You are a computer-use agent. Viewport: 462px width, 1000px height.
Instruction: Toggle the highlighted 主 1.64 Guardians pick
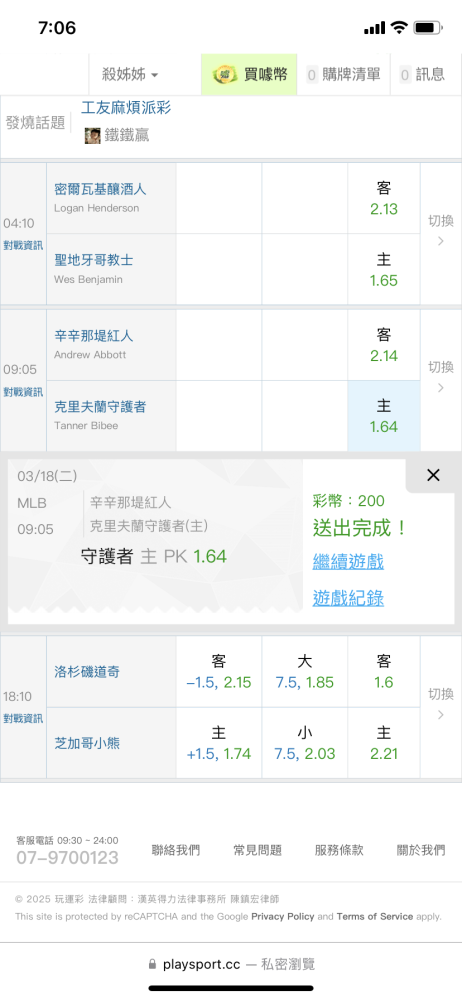384,416
